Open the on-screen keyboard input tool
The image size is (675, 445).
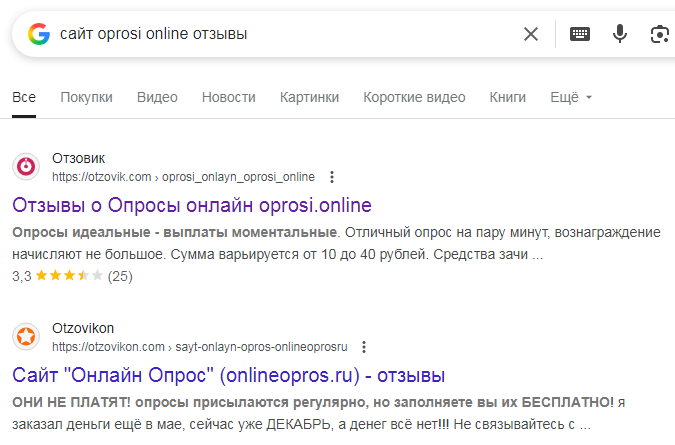point(579,34)
